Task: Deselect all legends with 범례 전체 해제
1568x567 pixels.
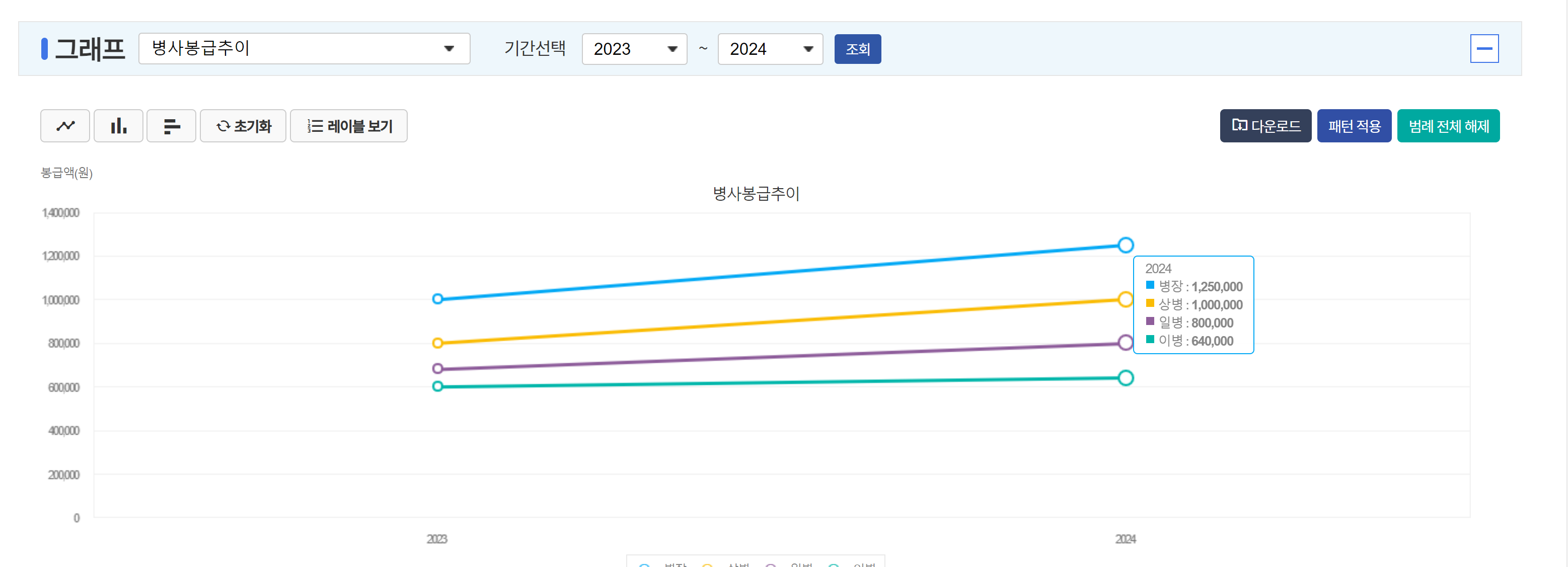Action: pyautogui.click(x=1448, y=126)
